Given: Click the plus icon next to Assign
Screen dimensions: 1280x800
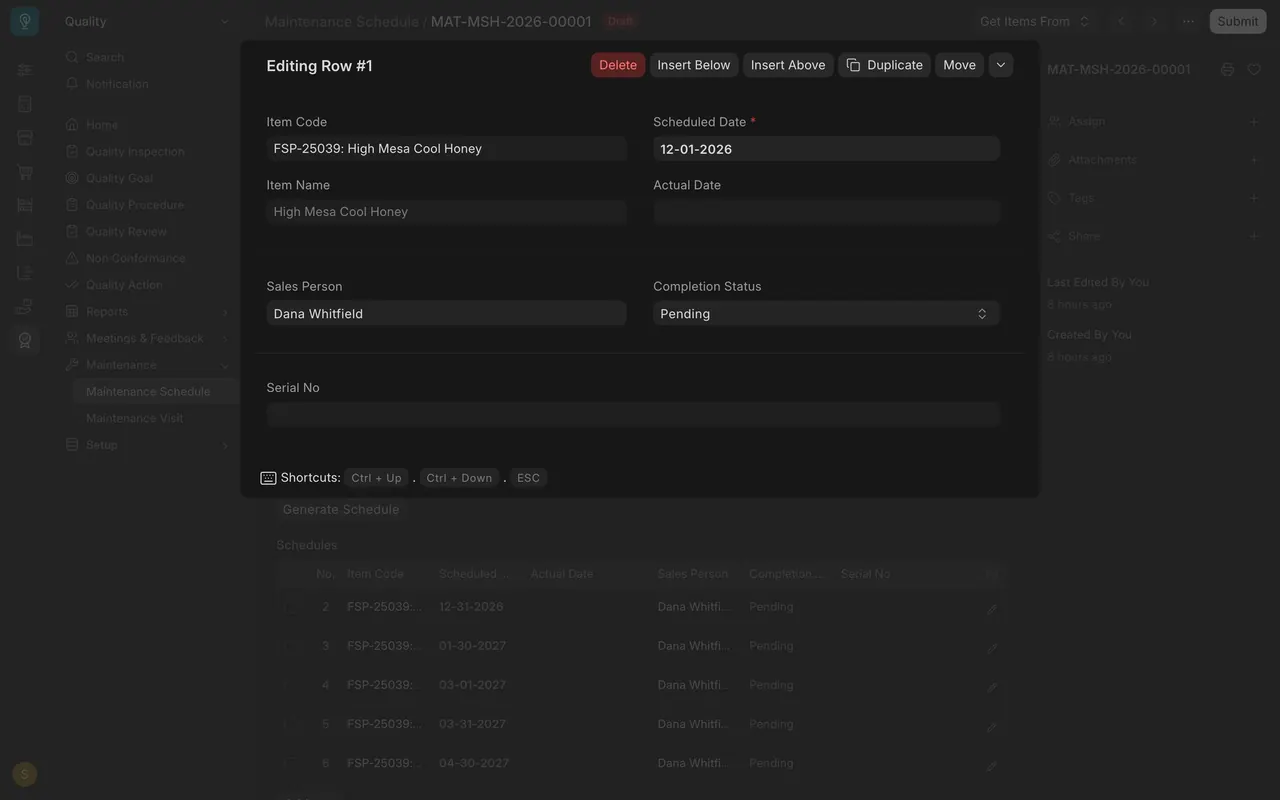Looking at the screenshot, I should 1254,122.
